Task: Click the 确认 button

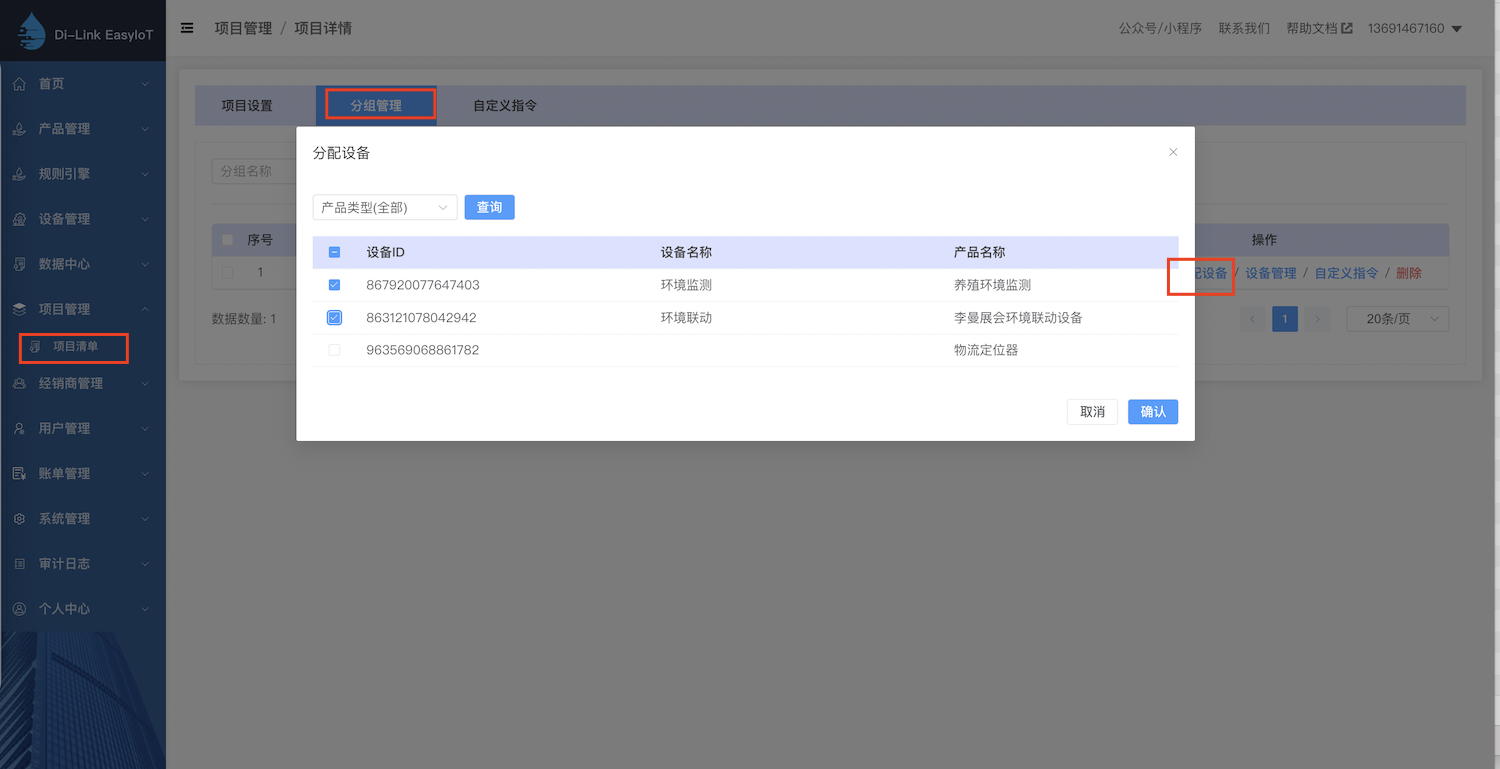Action: tap(1152, 412)
